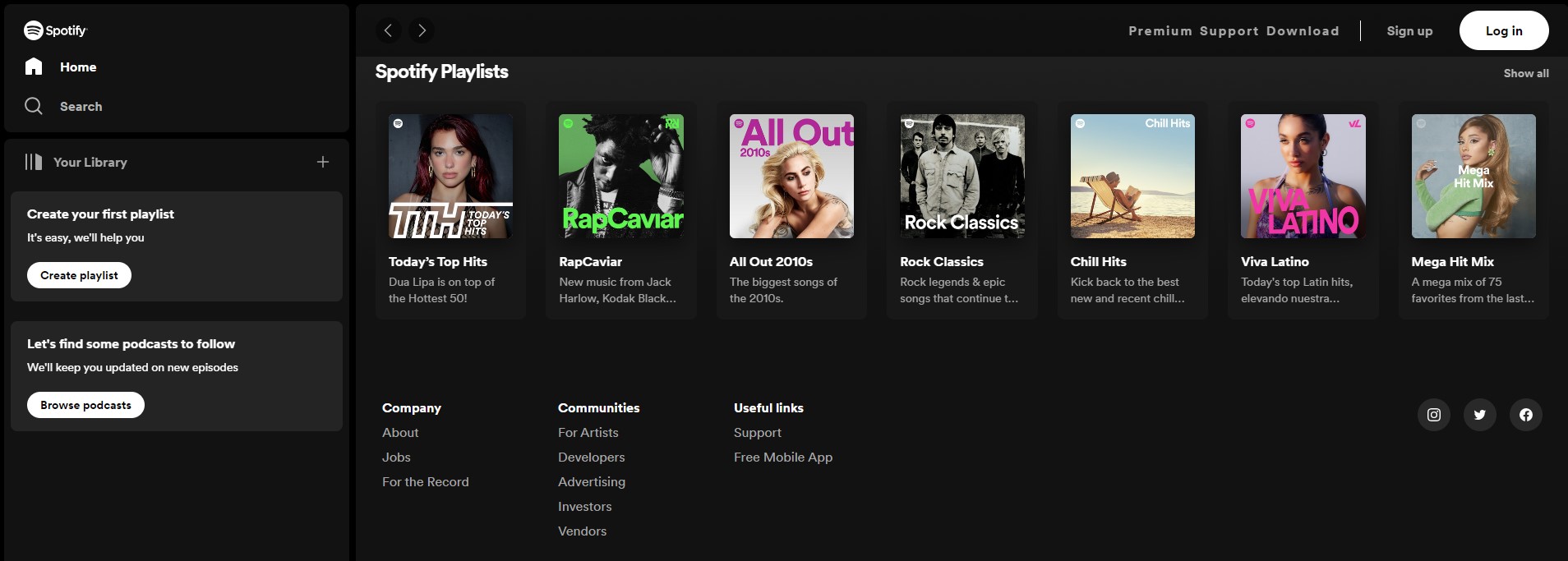Open Download in the top bar
Viewport: 1568px width, 561px height.
pos(1303,31)
